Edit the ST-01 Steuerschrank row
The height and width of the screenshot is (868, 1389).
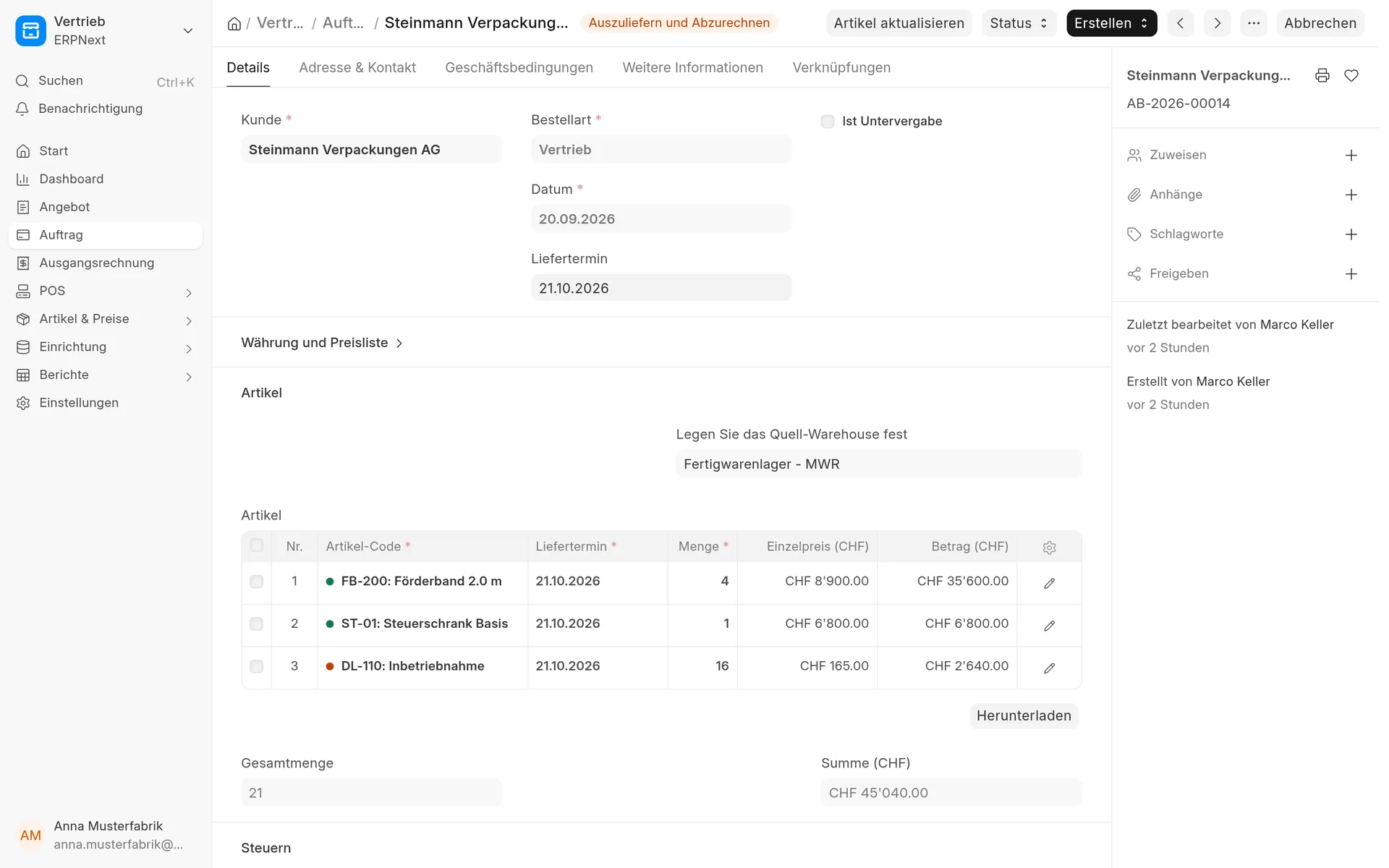click(1050, 626)
